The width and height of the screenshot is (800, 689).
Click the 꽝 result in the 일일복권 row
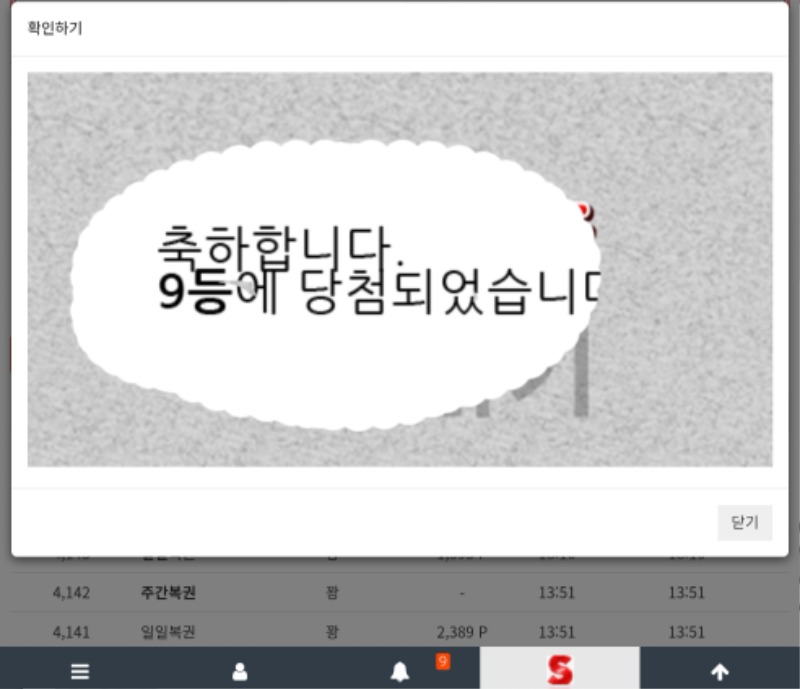click(332, 632)
